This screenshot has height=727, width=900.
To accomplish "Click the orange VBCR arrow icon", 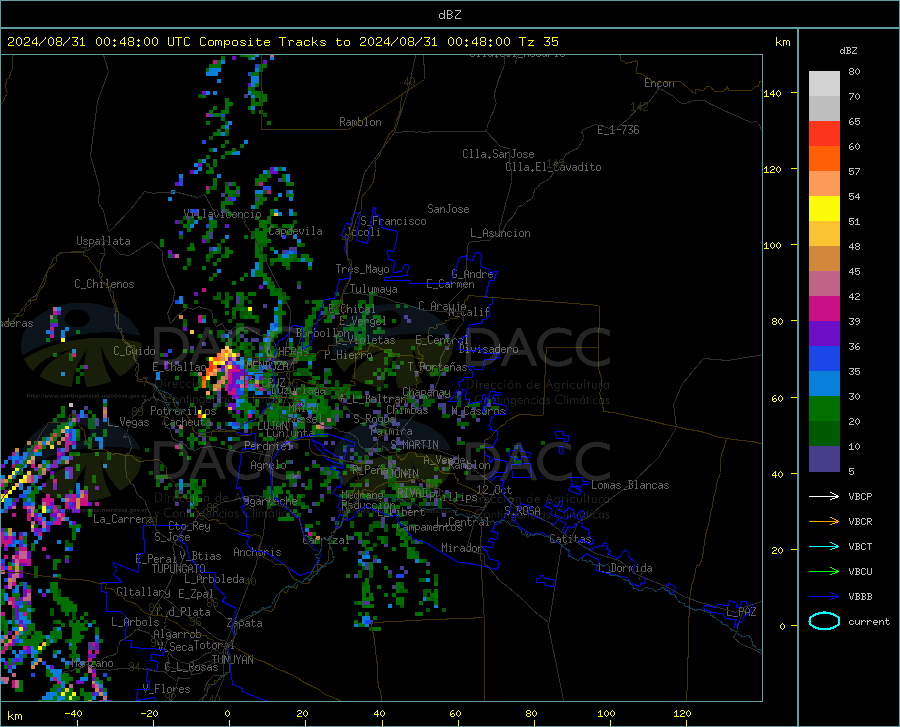I will (x=824, y=522).
